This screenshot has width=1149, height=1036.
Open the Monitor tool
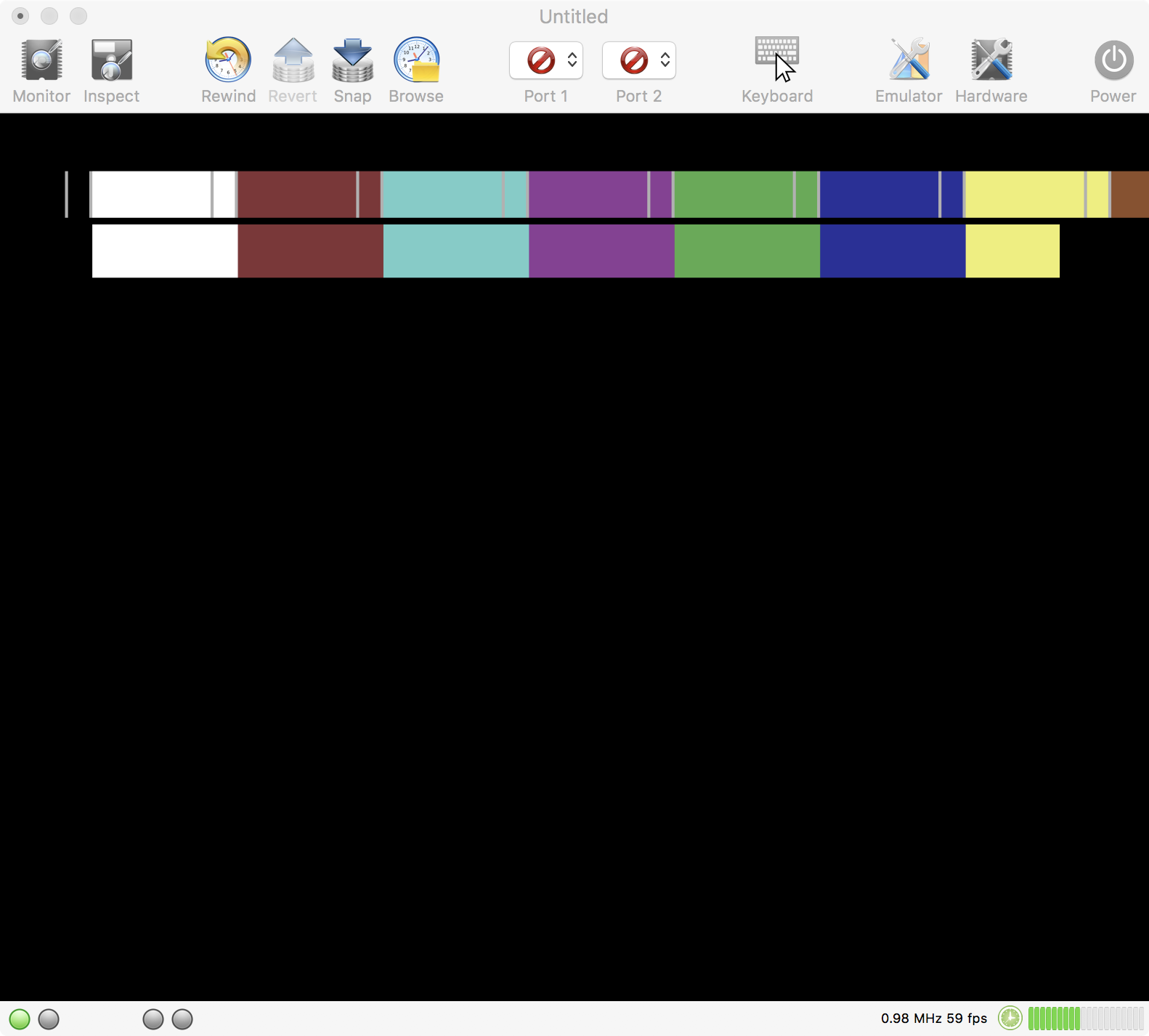(41, 60)
